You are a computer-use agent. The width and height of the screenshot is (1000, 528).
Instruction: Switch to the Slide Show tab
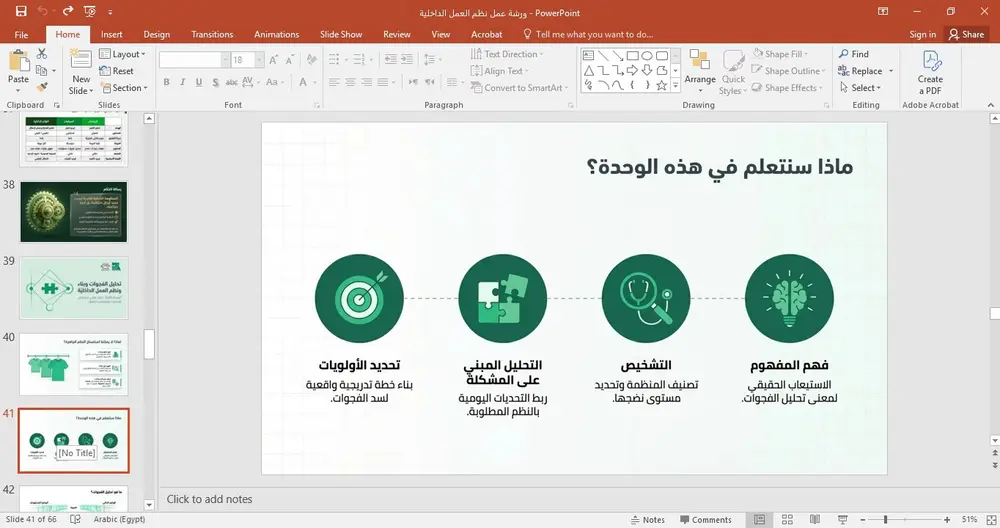pyautogui.click(x=341, y=34)
